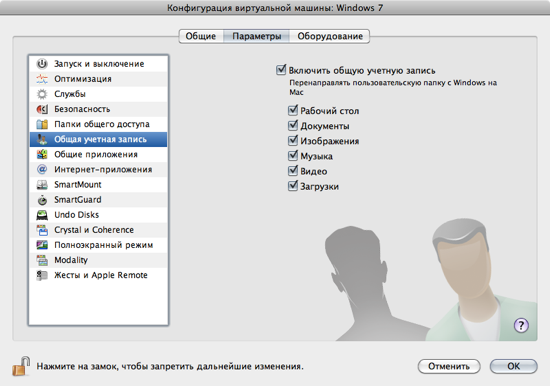Image resolution: width=550 pixels, height=386 pixels.
Task: Click the Оптимизация graph icon
Action: click(x=42, y=79)
